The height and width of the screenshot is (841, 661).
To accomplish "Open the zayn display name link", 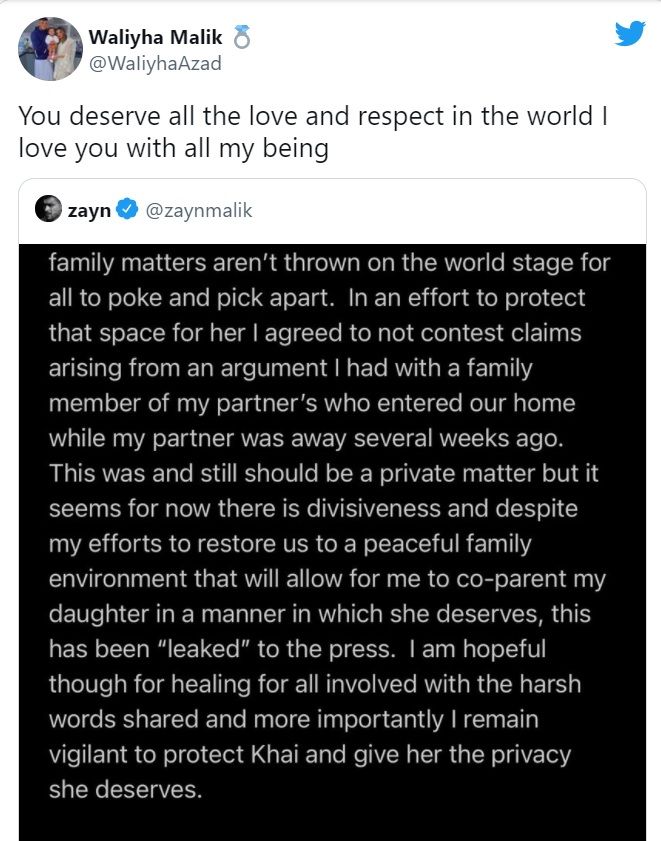I will tap(89, 210).
